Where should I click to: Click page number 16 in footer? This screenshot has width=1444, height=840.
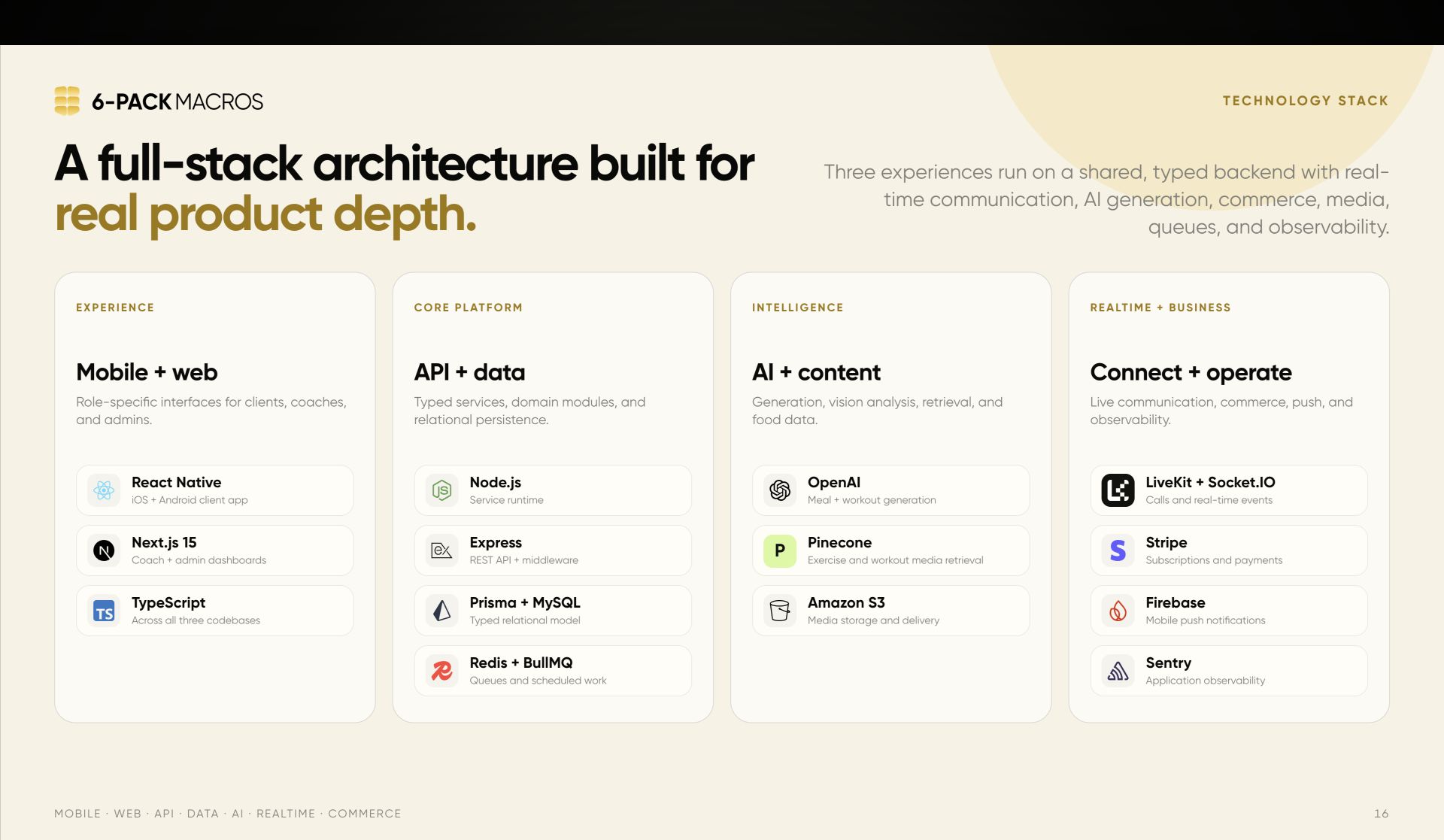[1381, 814]
